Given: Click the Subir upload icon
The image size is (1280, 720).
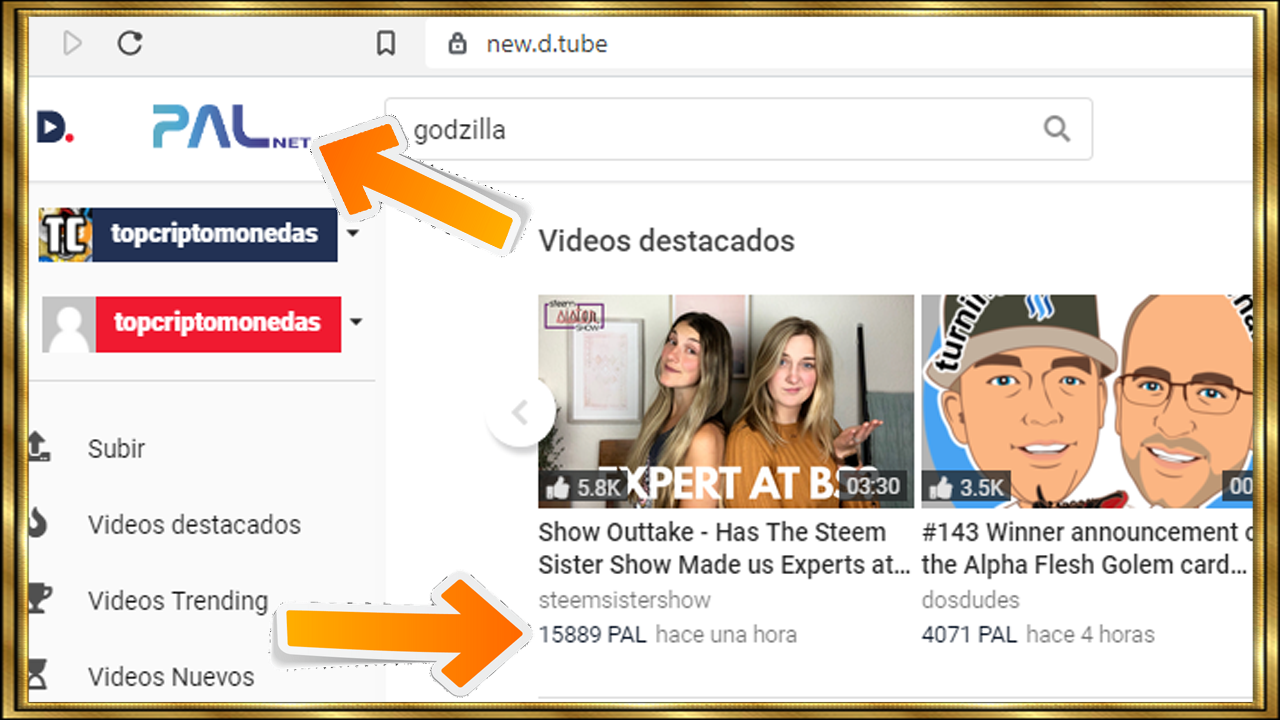Looking at the screenshot, I should (38, 447).
